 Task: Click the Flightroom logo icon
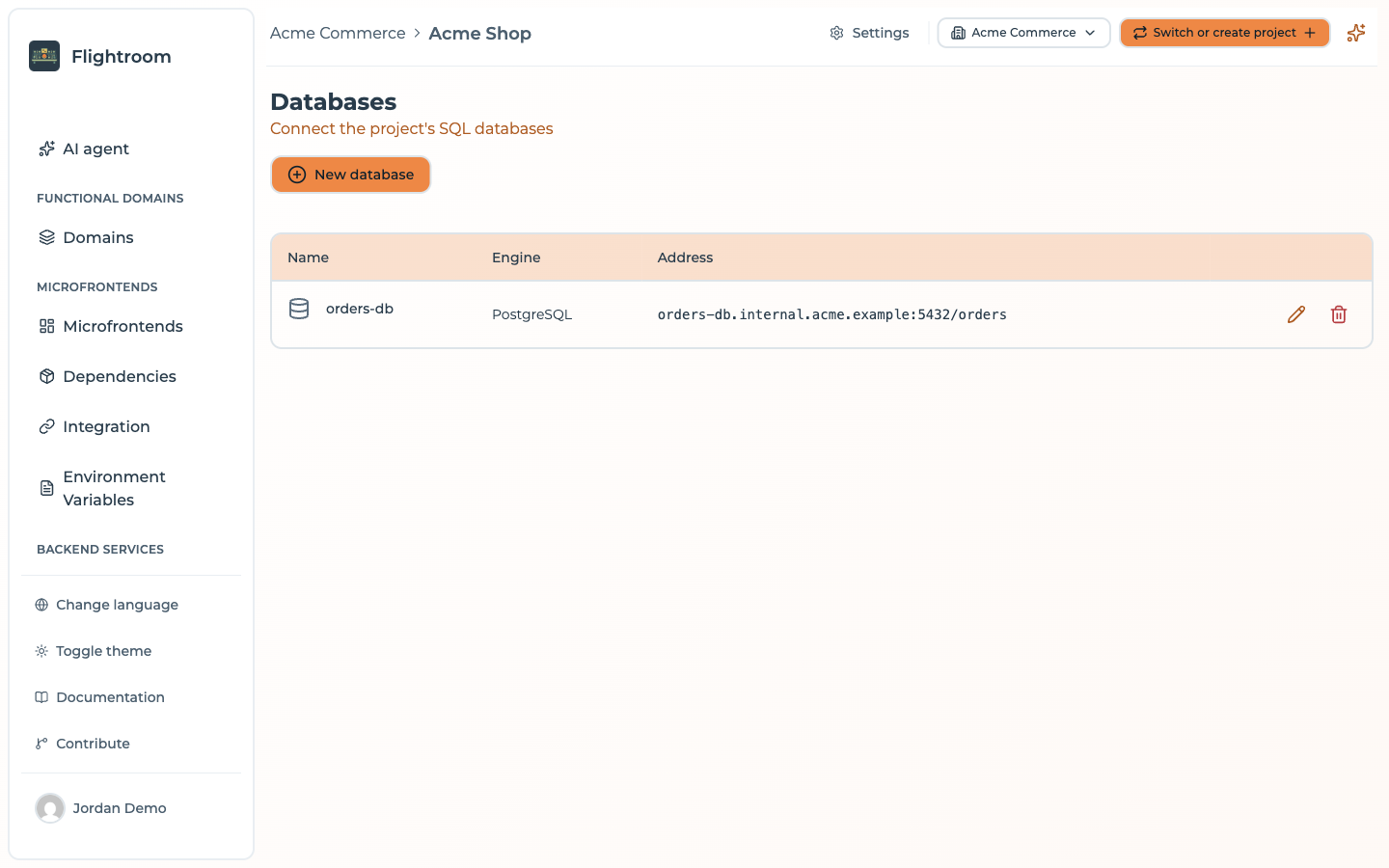pyautogui.click(x=44, y=56)
